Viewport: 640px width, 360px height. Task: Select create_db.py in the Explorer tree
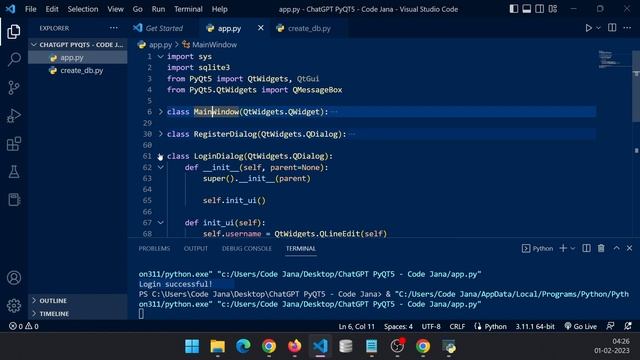coord(78,70)
